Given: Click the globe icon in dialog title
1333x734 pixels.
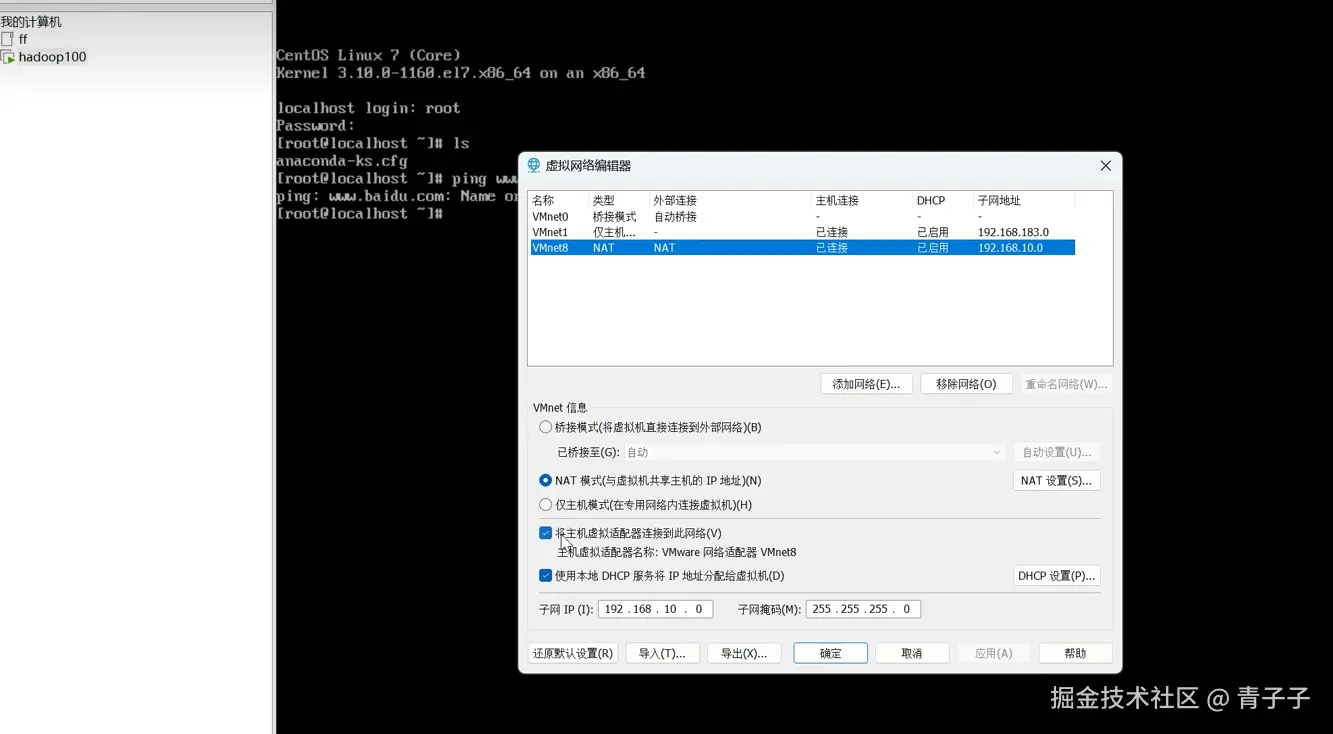Looking at the screenshot, I should tap(534, 165).
